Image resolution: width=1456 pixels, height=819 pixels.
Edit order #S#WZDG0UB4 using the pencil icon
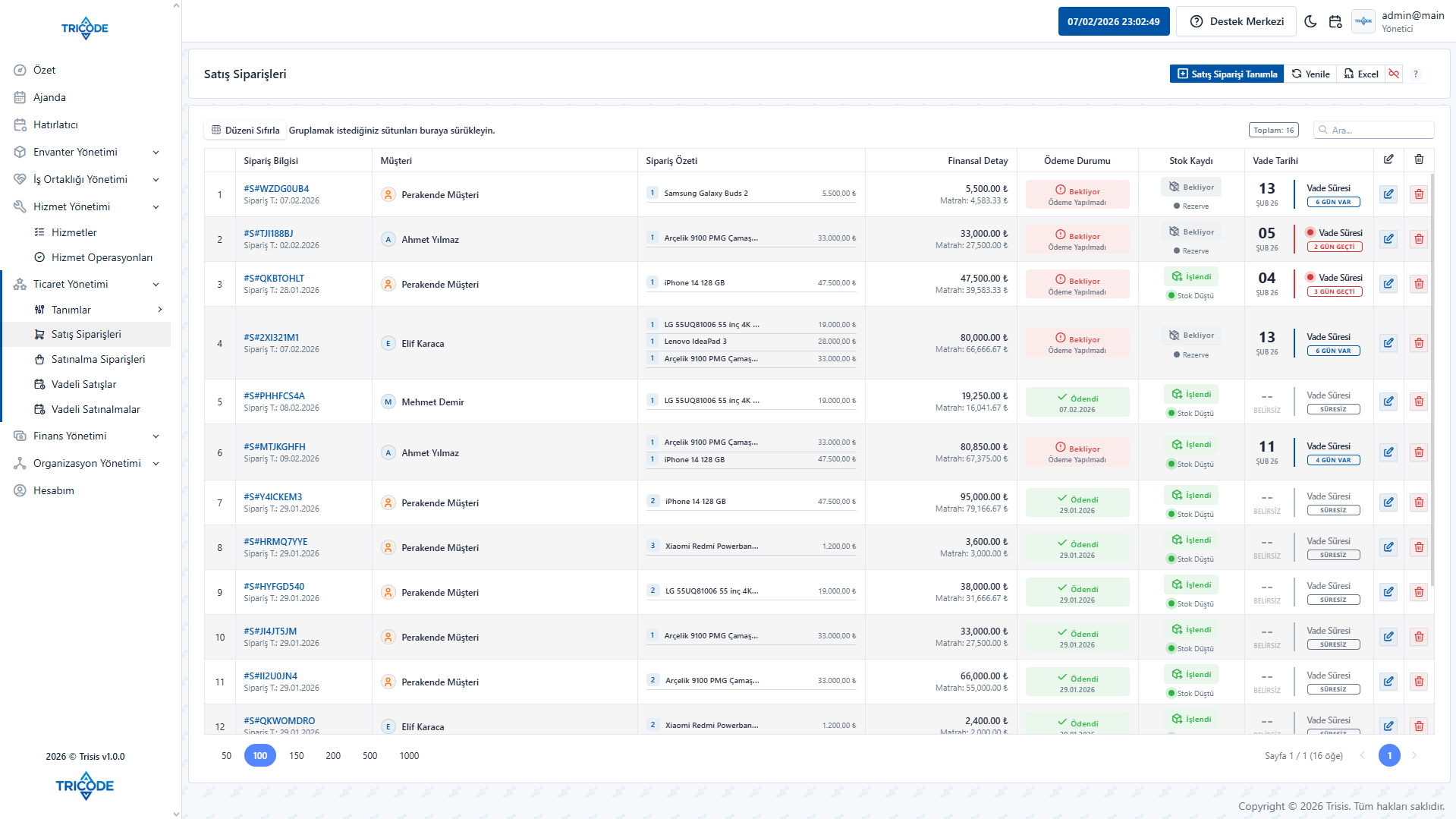tap(1388, 194)
